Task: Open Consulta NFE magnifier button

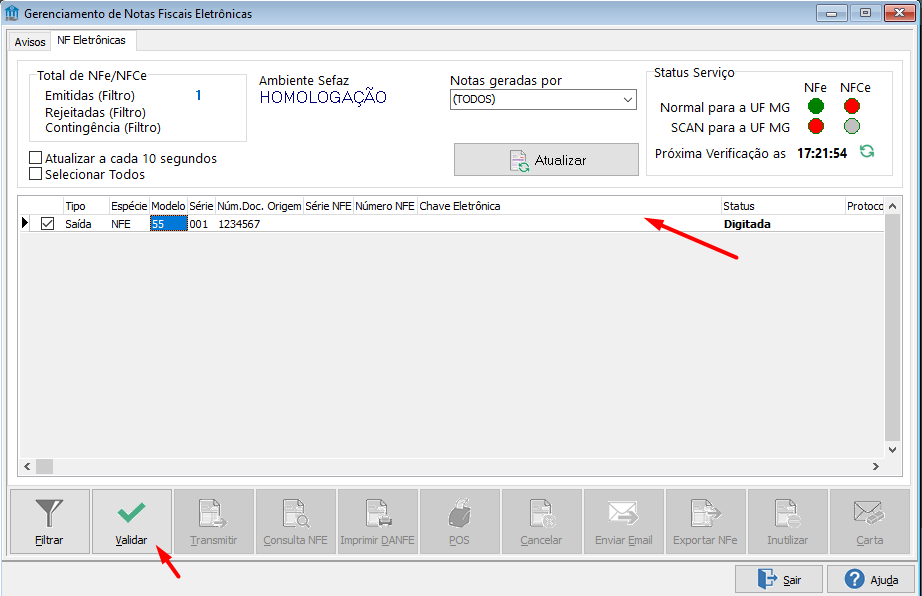Action: [296, 521]
